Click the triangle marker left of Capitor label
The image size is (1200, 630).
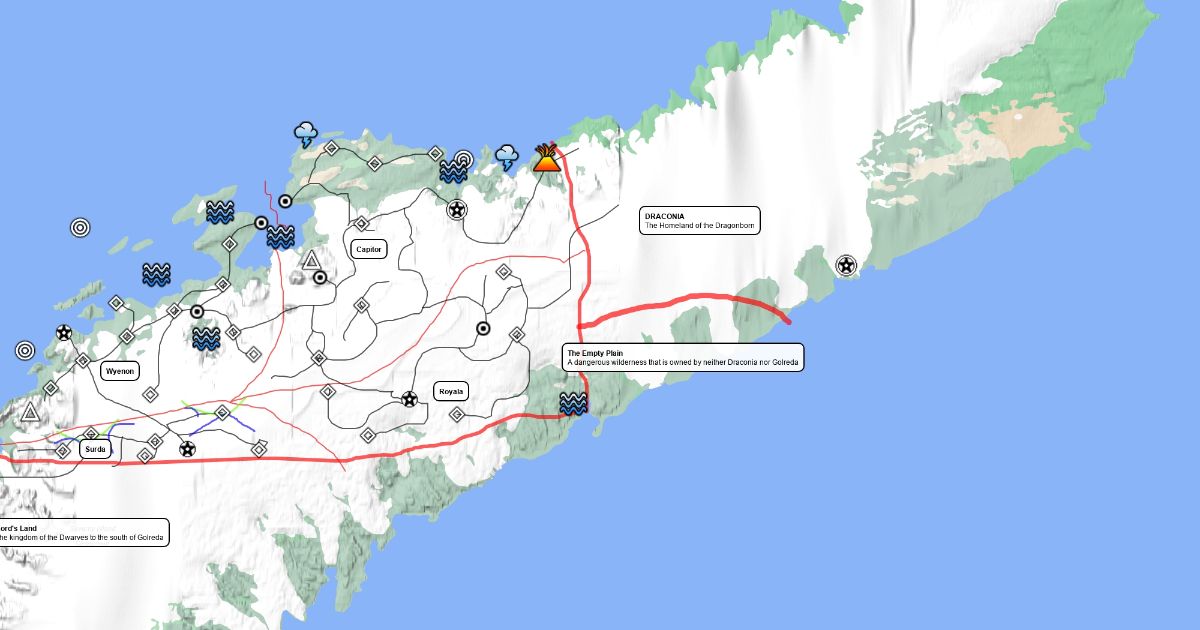point(311,260)
